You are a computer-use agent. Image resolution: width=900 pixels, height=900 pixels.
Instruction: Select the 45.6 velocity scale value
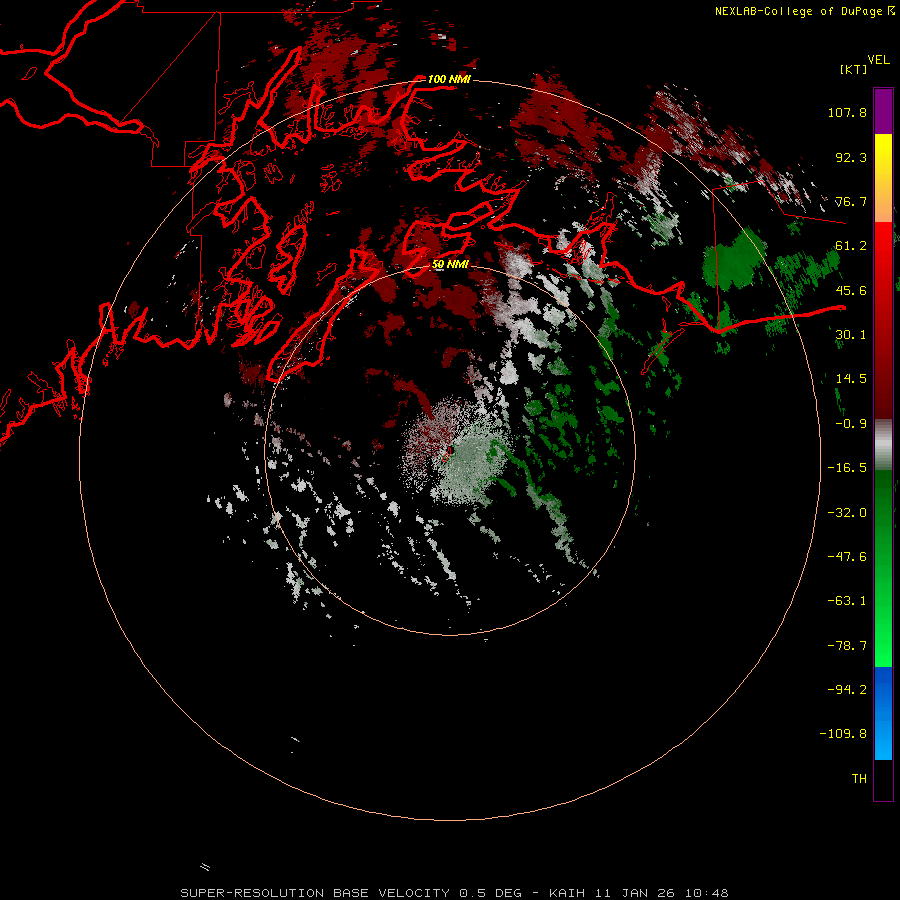(x=851, y=290)
